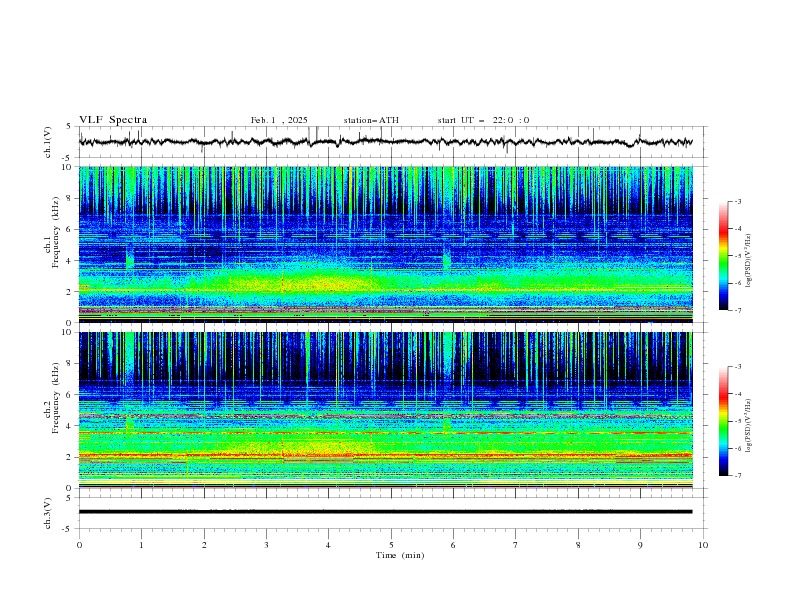This screenshot has width=792, height=612.
Task: Click the "3" tick on the time axis
Action: click(267, 545)
